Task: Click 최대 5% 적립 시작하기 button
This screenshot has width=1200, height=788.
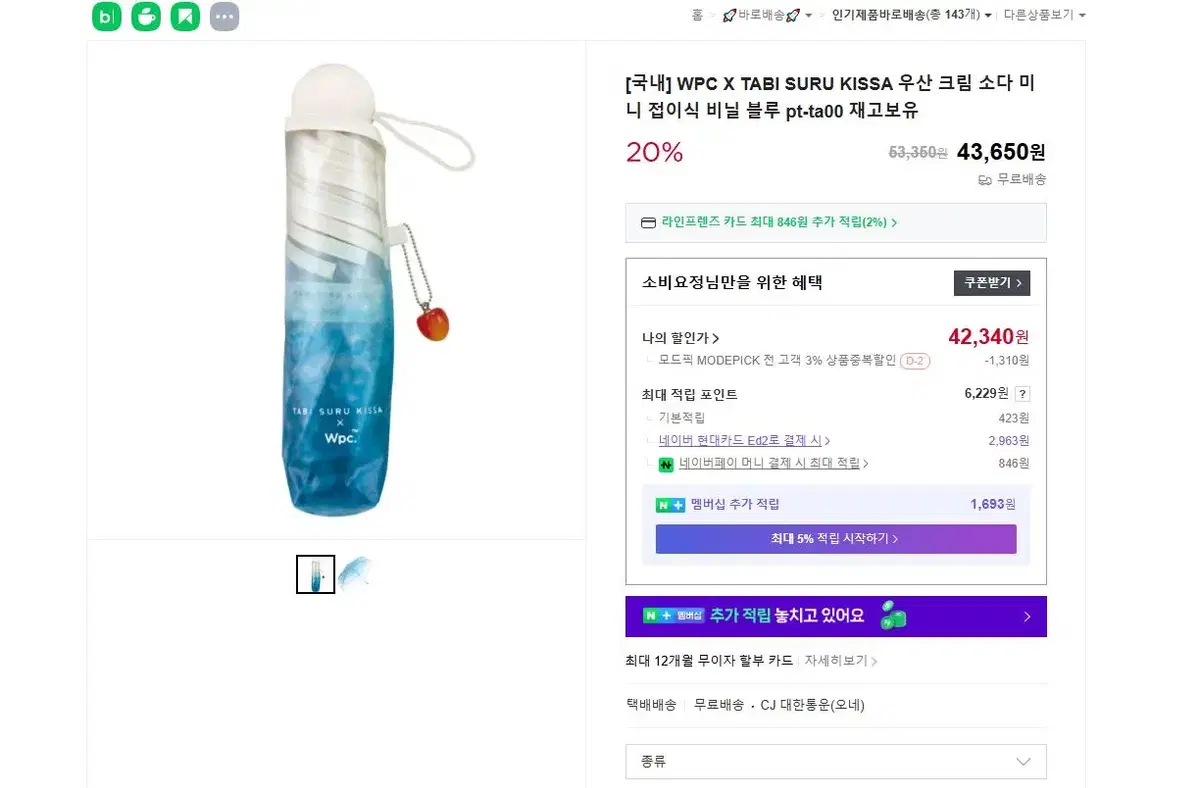Action: [x=835, y=539]
